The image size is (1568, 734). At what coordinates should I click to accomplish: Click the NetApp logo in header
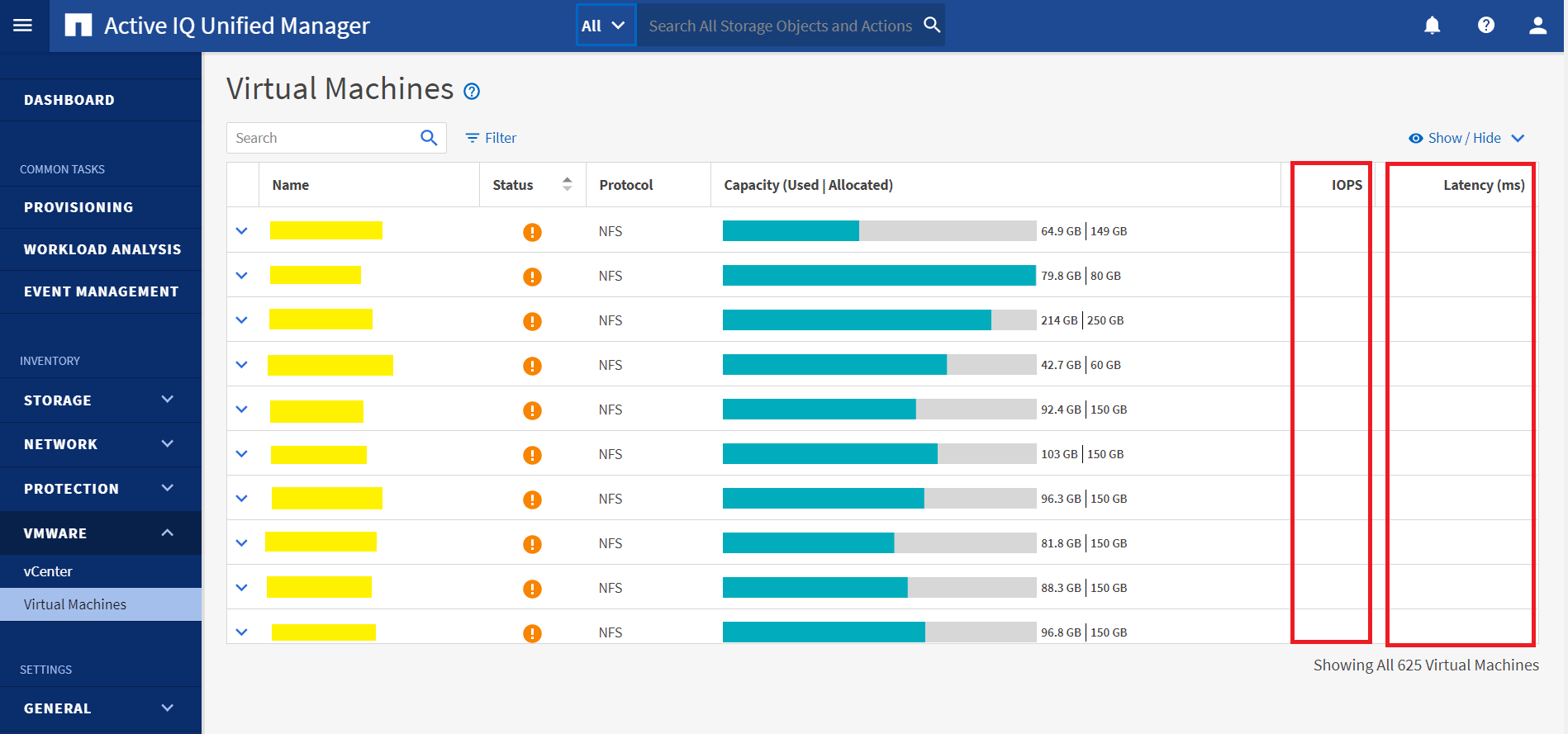pos(78,26)
